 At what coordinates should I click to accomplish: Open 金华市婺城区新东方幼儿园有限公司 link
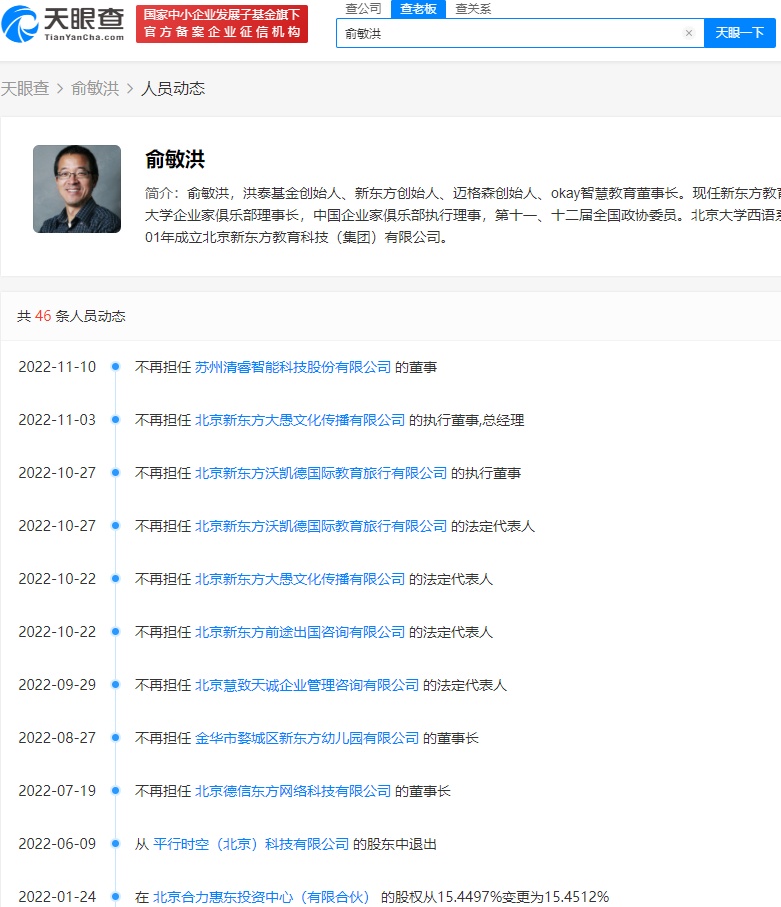pyautogui.click(x=307, y=738)
